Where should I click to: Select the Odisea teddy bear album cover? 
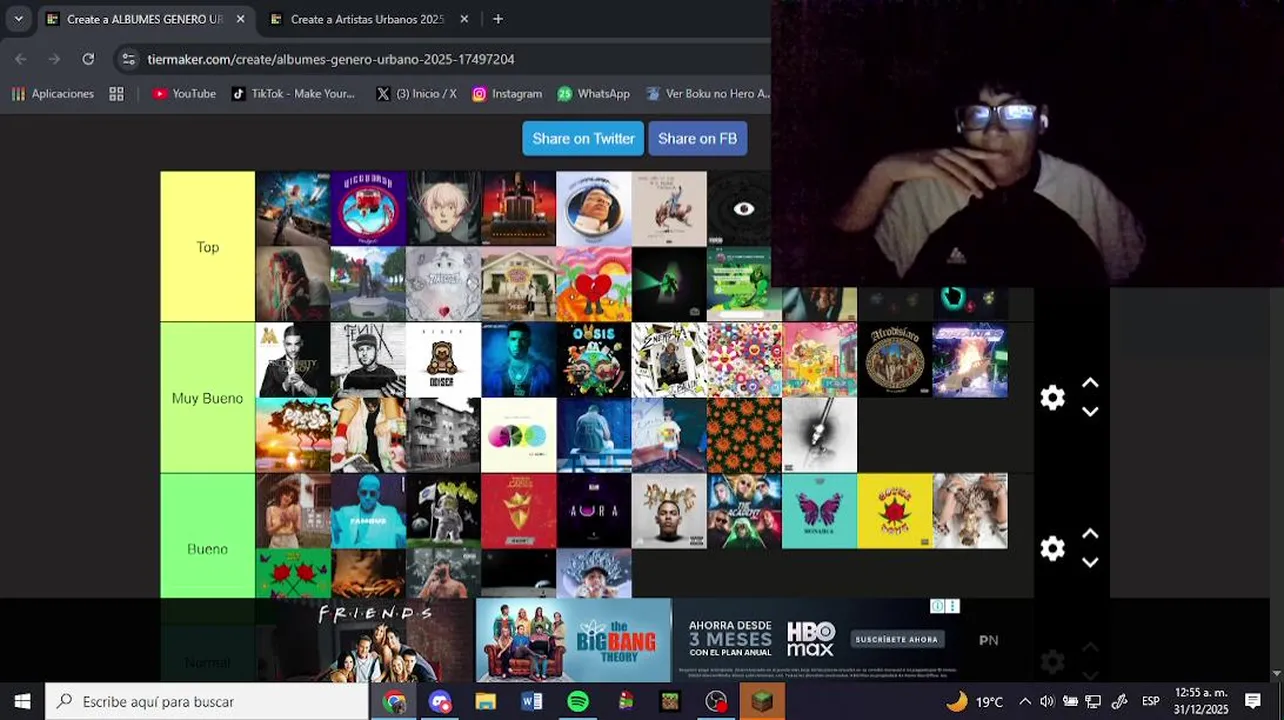(443, 360)
